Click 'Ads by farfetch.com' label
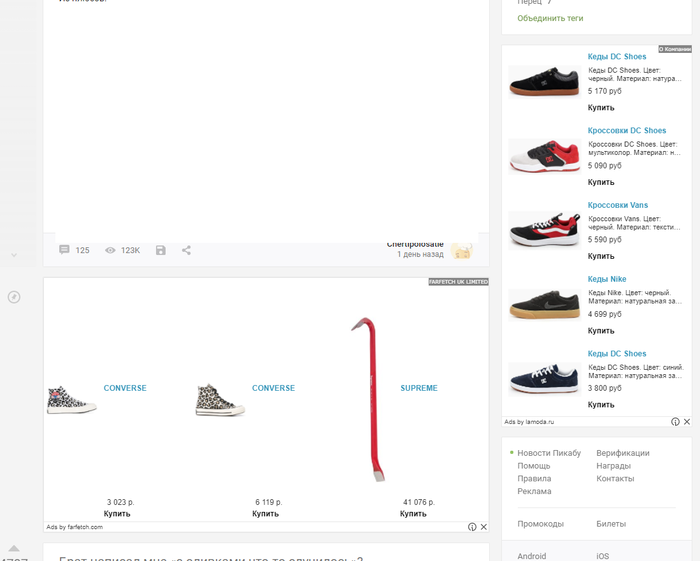Image resolution: width=700 pixels, height=561 pixels. [75, 527]
